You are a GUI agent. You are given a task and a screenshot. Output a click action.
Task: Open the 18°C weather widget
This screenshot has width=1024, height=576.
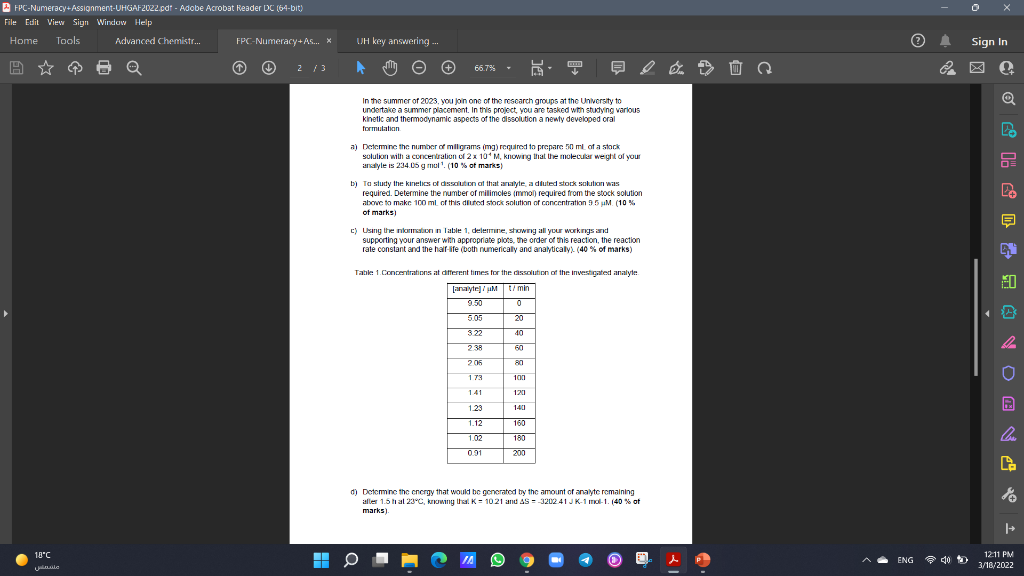click(x=38, y=560)
